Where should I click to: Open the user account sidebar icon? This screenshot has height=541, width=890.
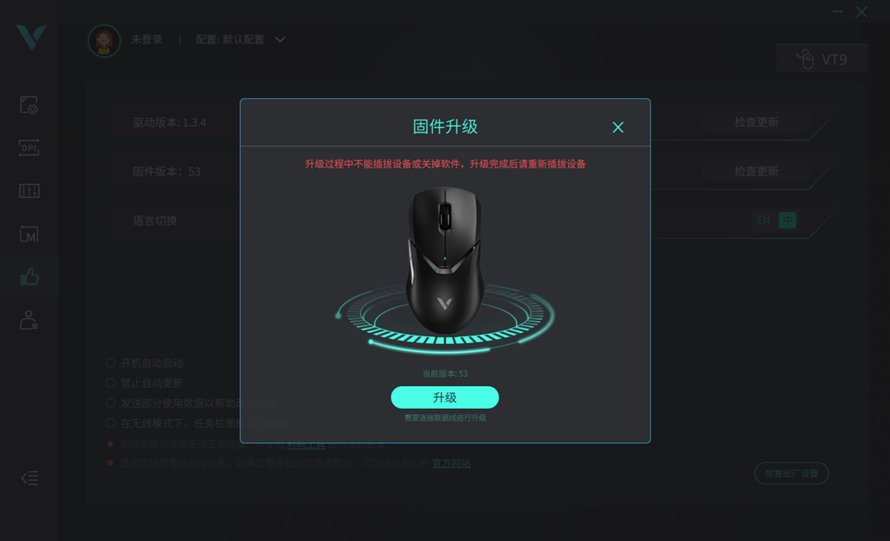pyautogui.click(x=29, y=320)
